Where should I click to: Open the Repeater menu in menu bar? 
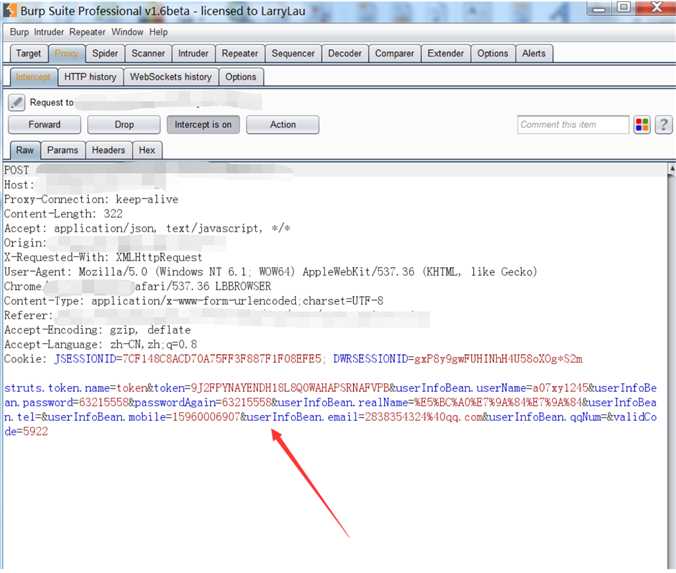[87, 32]
